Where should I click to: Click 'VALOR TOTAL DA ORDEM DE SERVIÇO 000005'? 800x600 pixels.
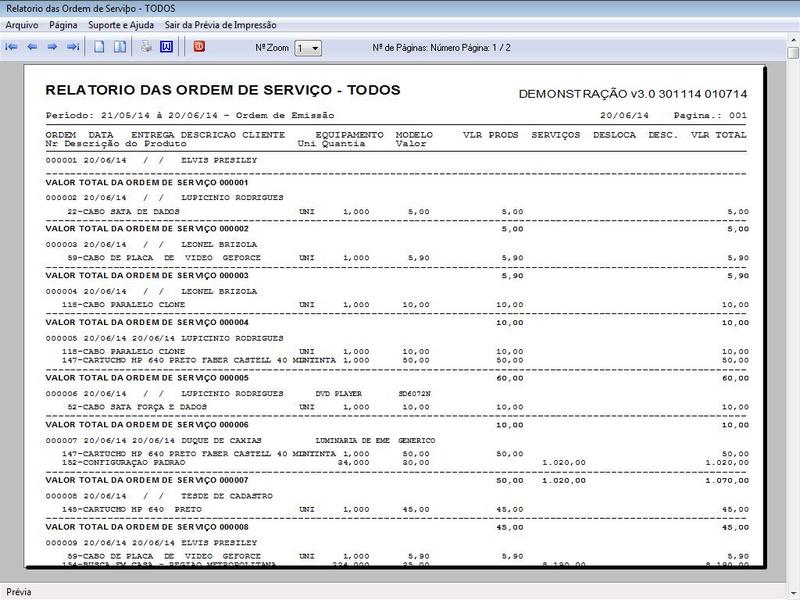click(x=147, y=378)
